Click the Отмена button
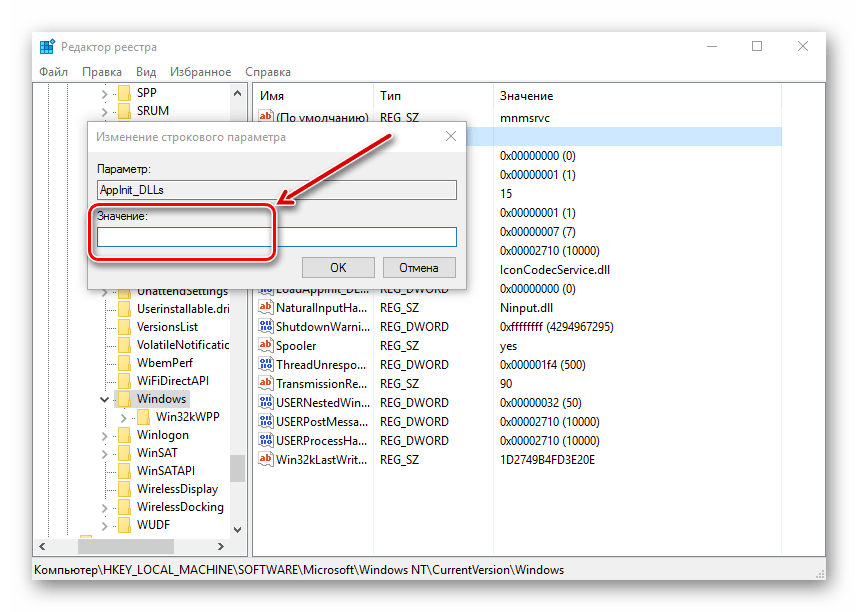This screenshot has height=612, width=858. 418,267
